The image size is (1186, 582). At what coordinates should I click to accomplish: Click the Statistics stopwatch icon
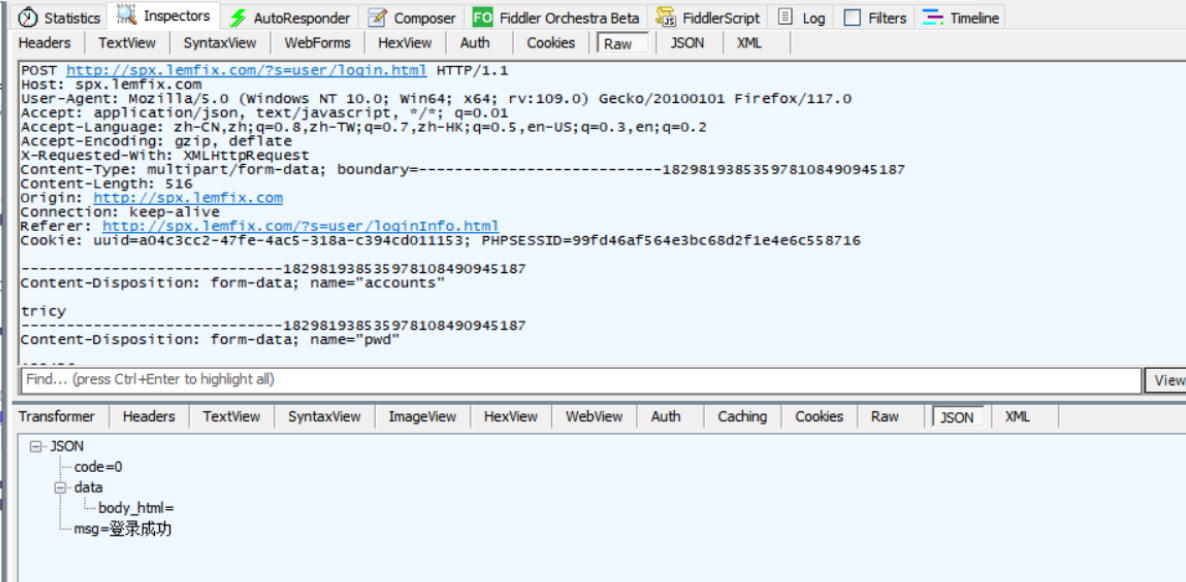[28, 18]
